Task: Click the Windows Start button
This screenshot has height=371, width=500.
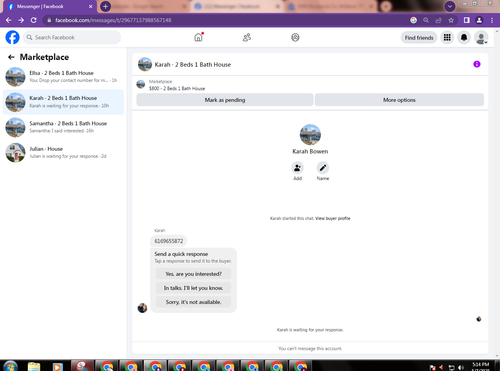Action: pos(10,366)
